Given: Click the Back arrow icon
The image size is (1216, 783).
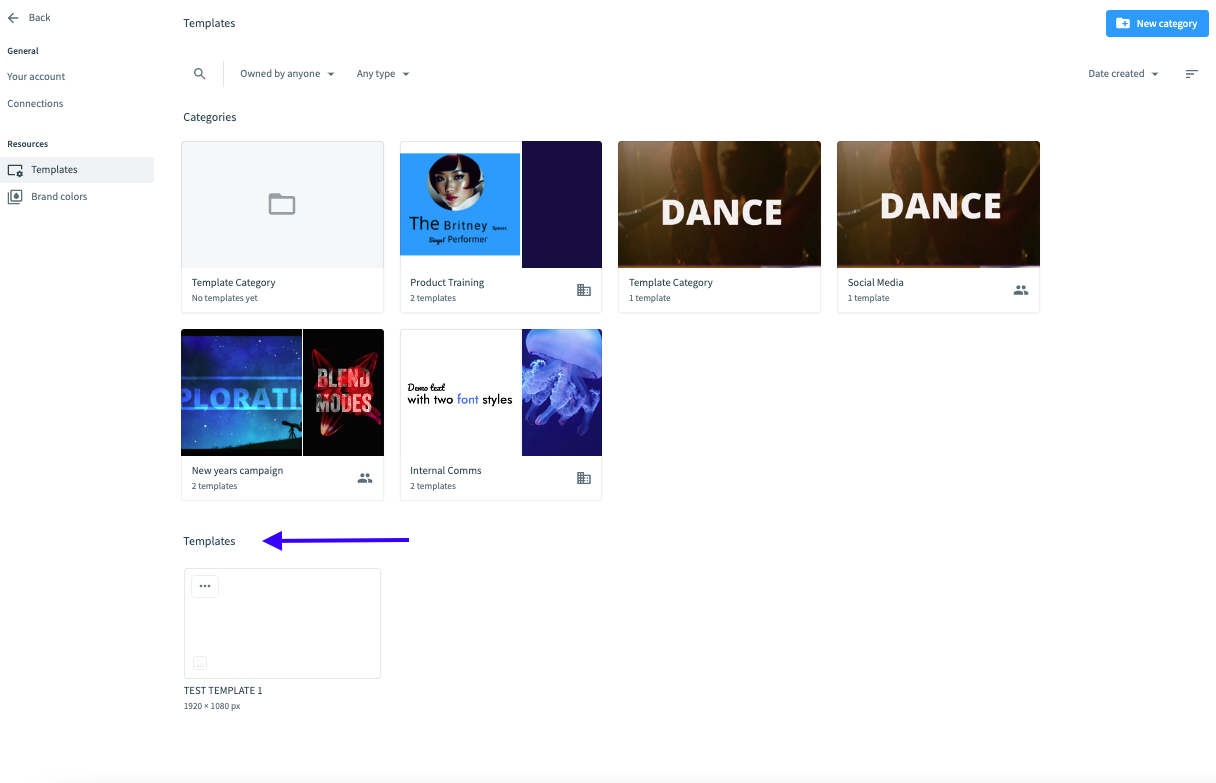Looking at the screenshot, I should 13,18.
